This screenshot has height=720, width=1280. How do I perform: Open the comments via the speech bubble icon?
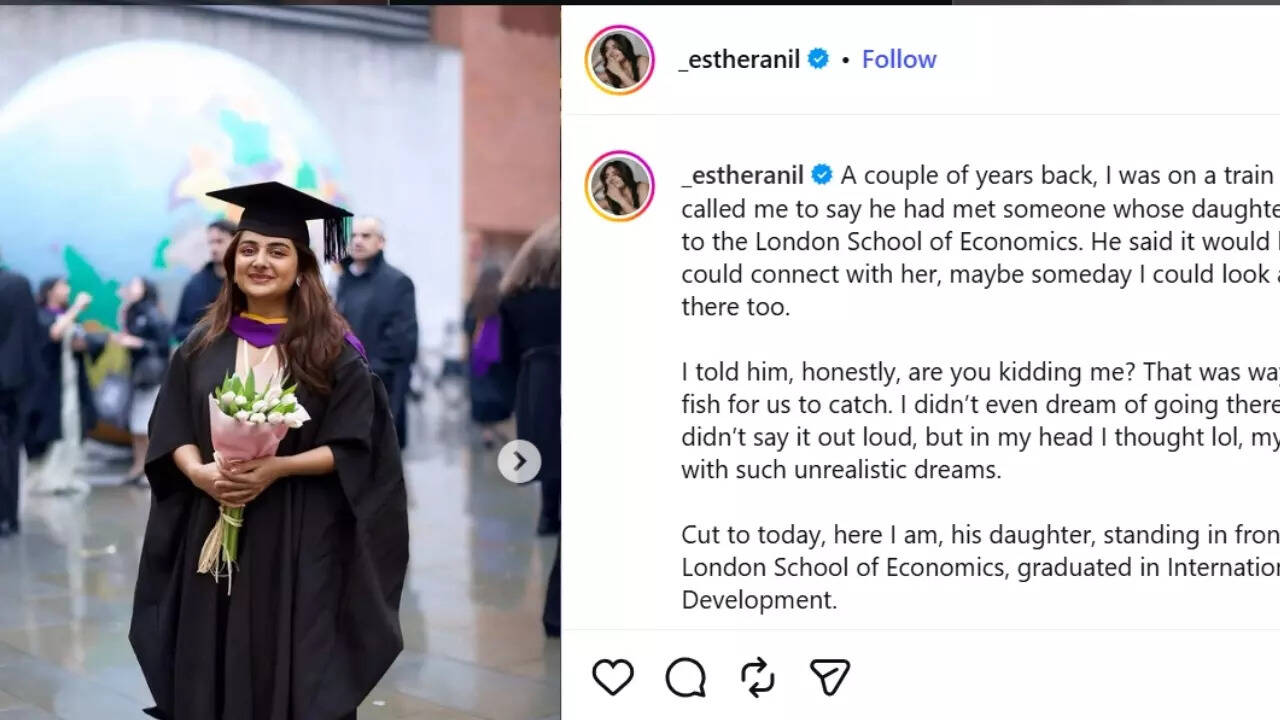[x=683, y=677]
